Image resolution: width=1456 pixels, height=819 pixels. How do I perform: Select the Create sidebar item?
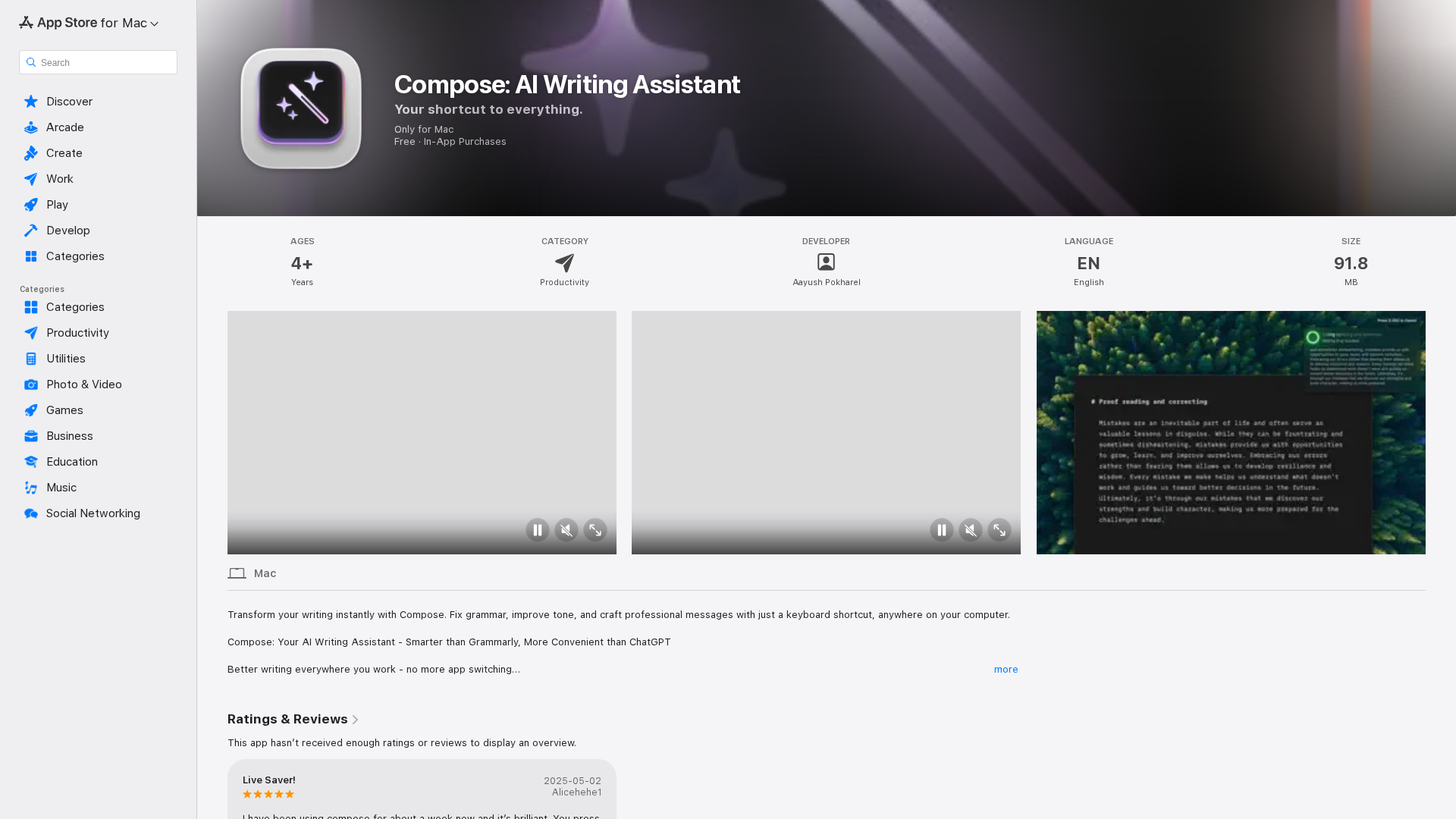point(64,153)
